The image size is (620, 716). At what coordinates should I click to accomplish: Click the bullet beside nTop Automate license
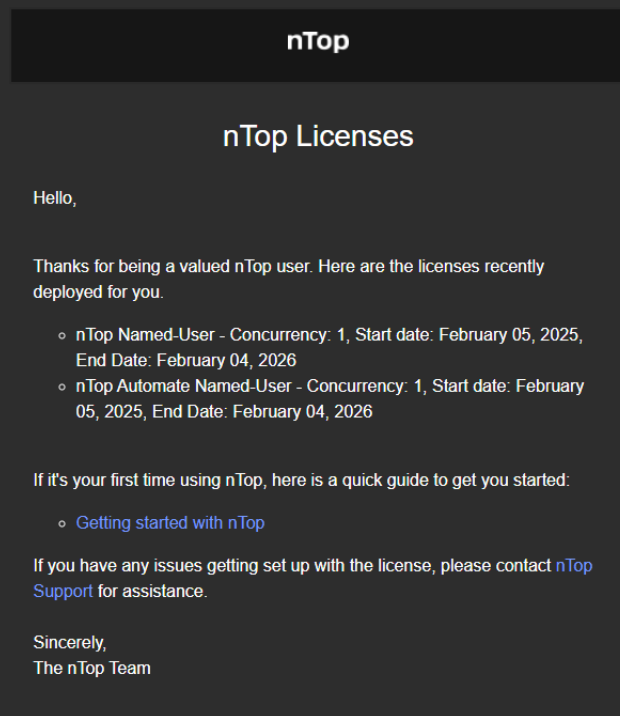(x=63, y=387)
